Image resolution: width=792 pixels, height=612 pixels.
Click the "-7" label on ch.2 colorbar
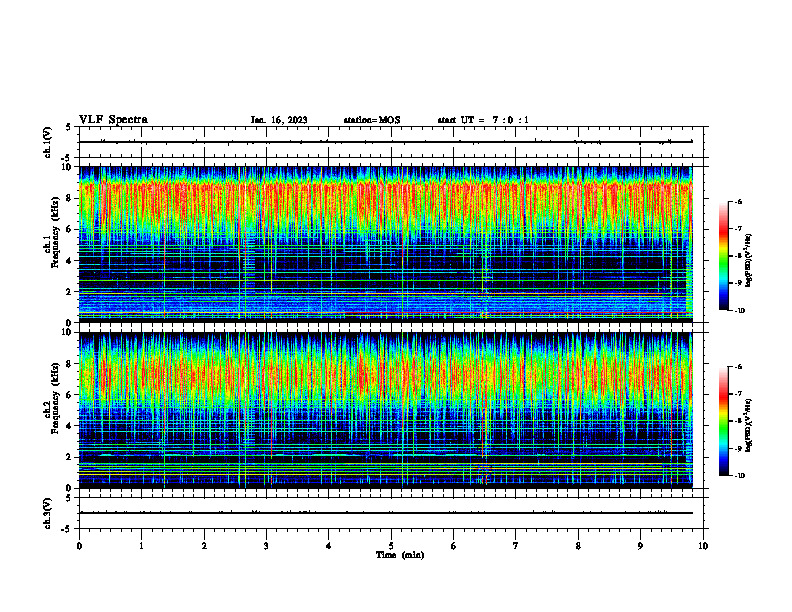(x=739, y=394)
